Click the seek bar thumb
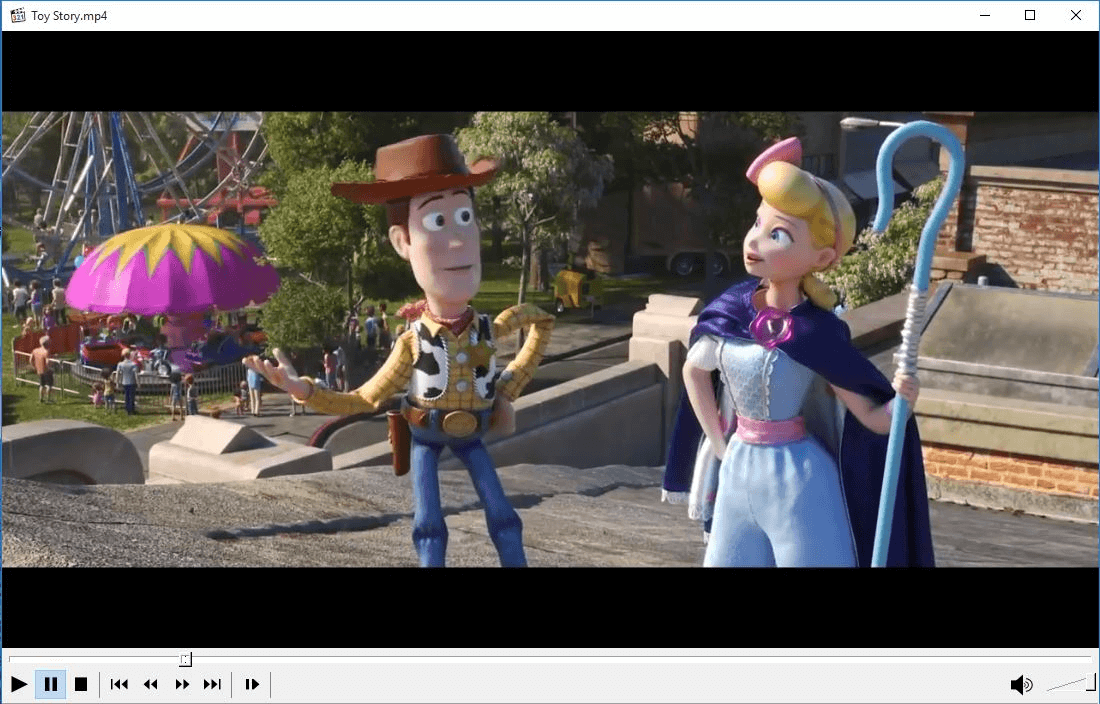Screen dimensions: 1100x704 (x=185, y=659)
